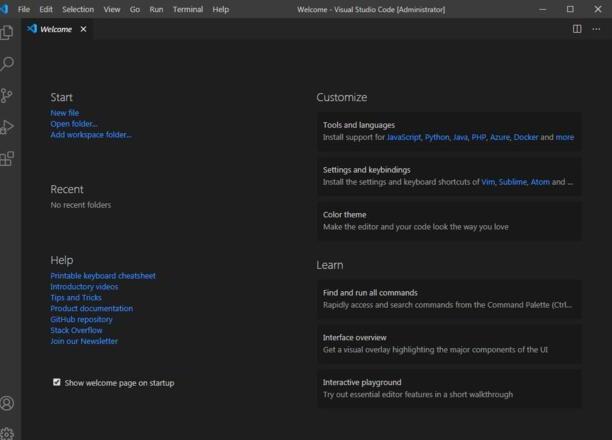The width and height of the screenshot is (612, 440).
Task: Open GitHub repository link
Action: click(81, 319)
